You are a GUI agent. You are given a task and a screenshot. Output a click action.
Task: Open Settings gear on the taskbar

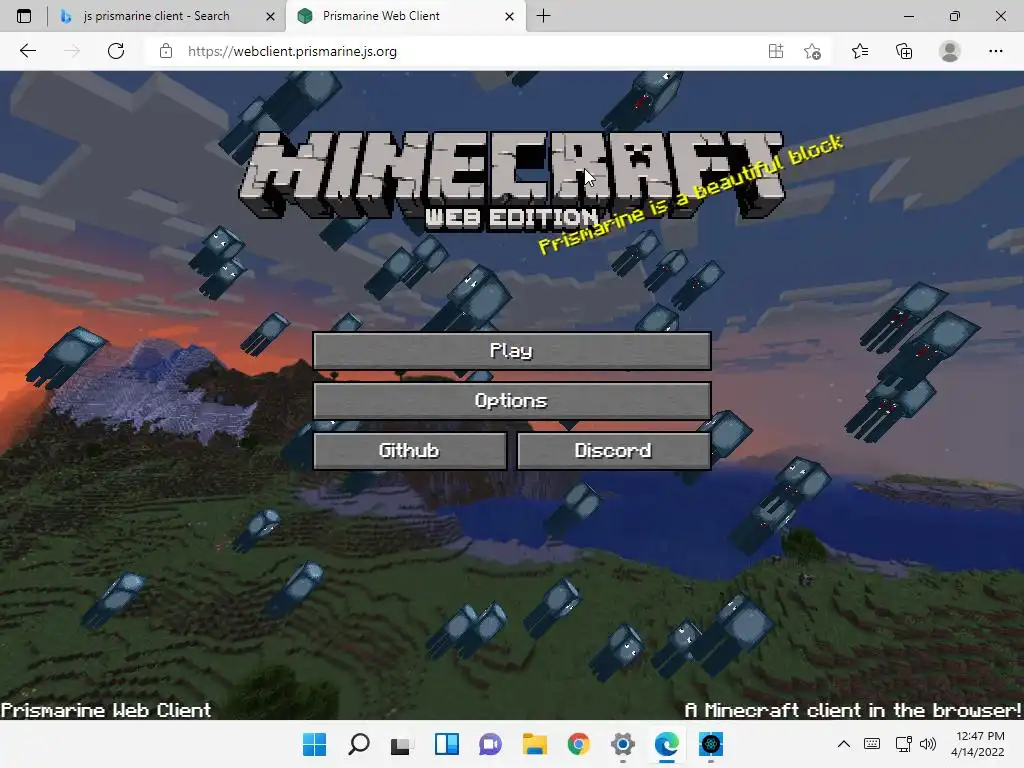(x=623, y=744)
